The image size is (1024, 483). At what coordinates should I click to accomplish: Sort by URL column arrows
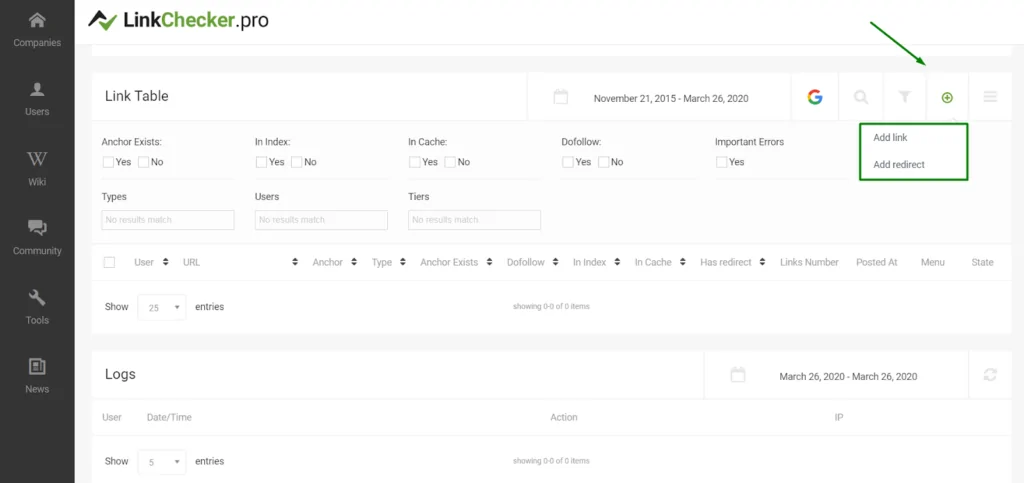pyautogui.click(x=295, y=262)
